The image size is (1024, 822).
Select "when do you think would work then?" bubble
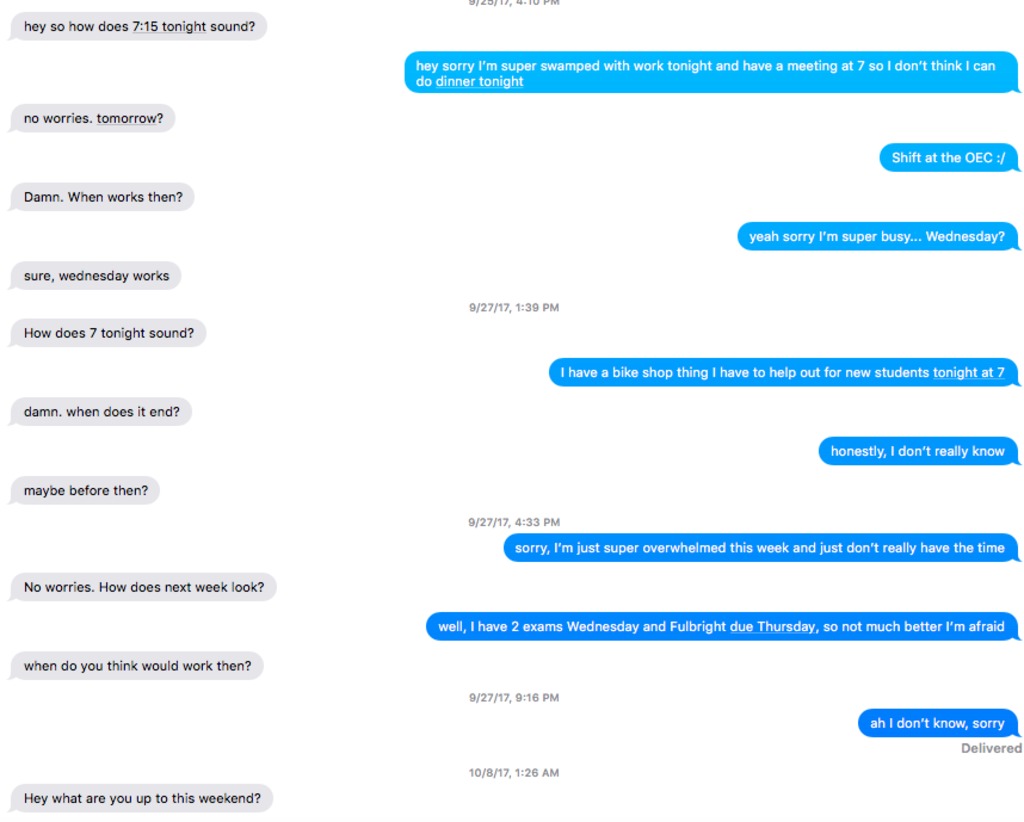coord(137,666)
